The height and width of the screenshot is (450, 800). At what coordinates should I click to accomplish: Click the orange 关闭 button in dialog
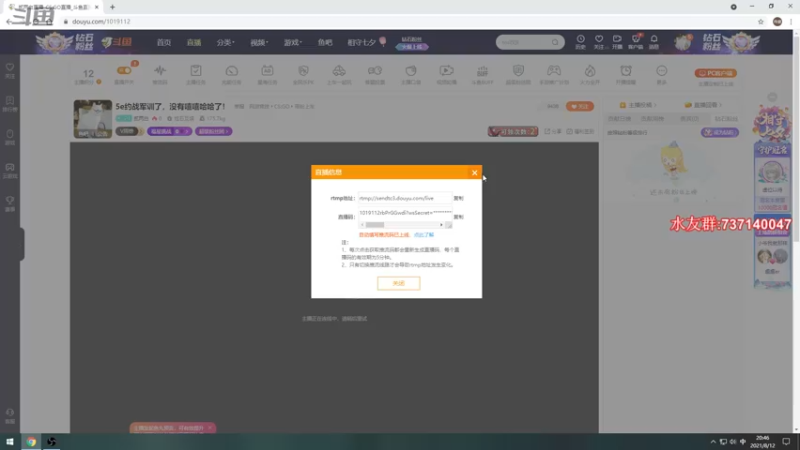point(398,283)
